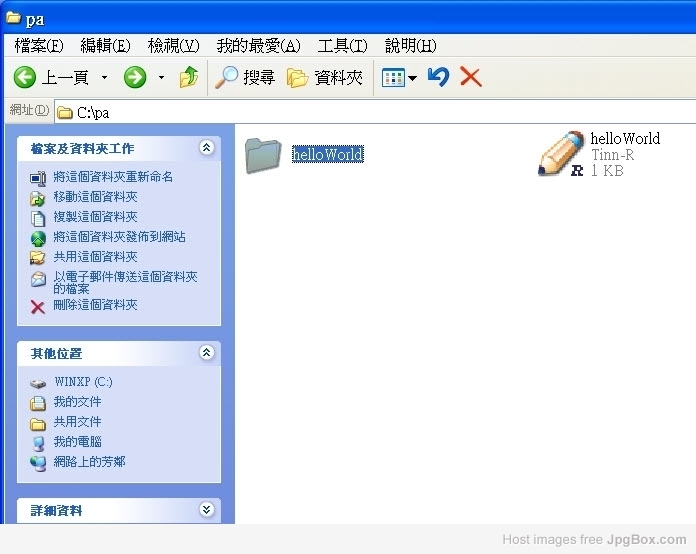Open the 檢視(V) menu
The image size is (696, 554).
(174, 46)
